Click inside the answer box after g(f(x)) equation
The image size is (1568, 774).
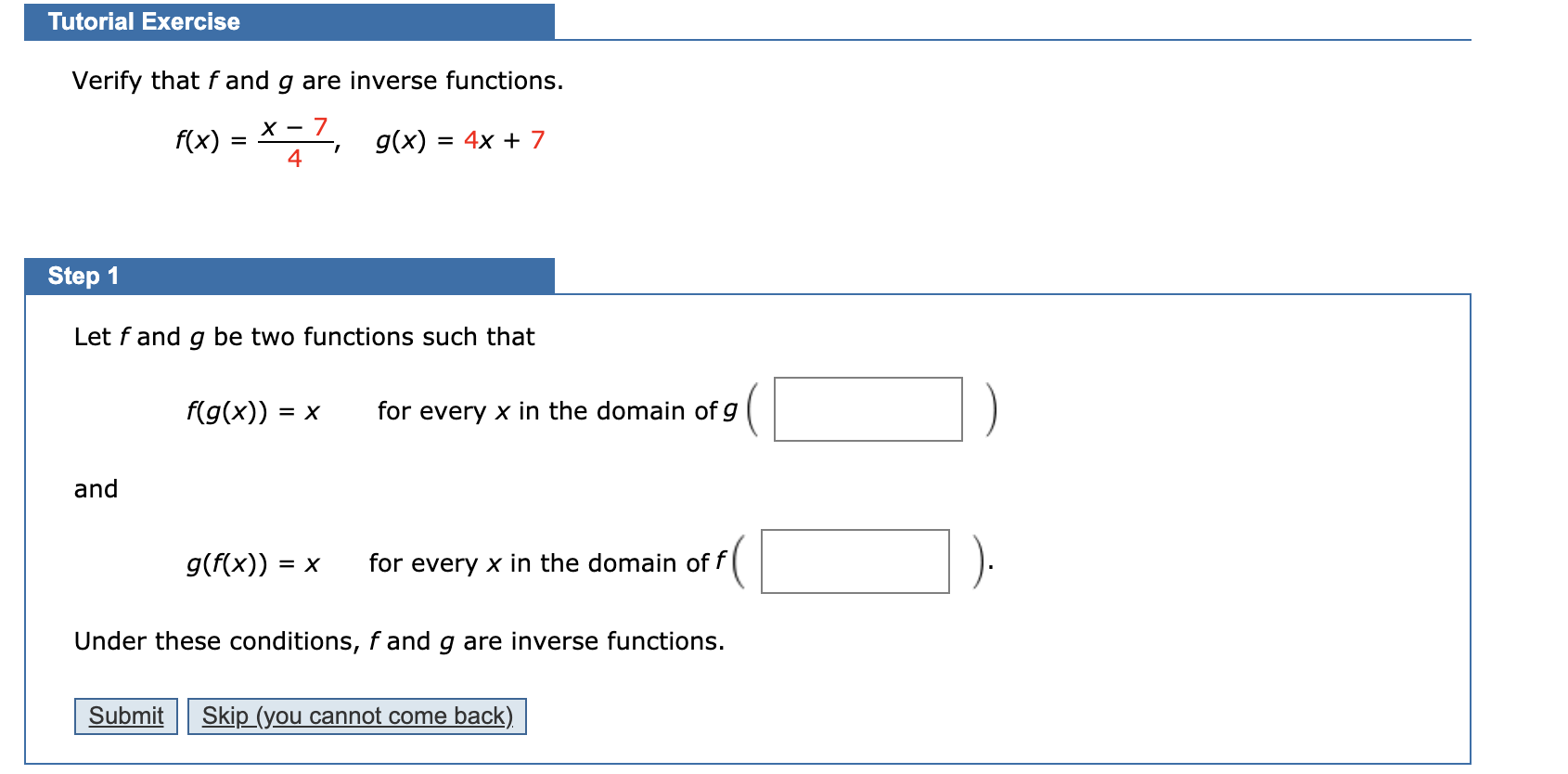[855, 561]
